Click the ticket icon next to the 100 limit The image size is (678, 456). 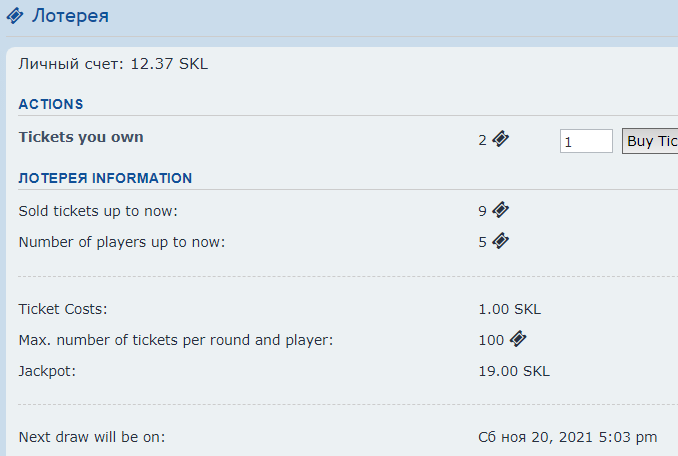pyautogui.click(x=517, y=339)
